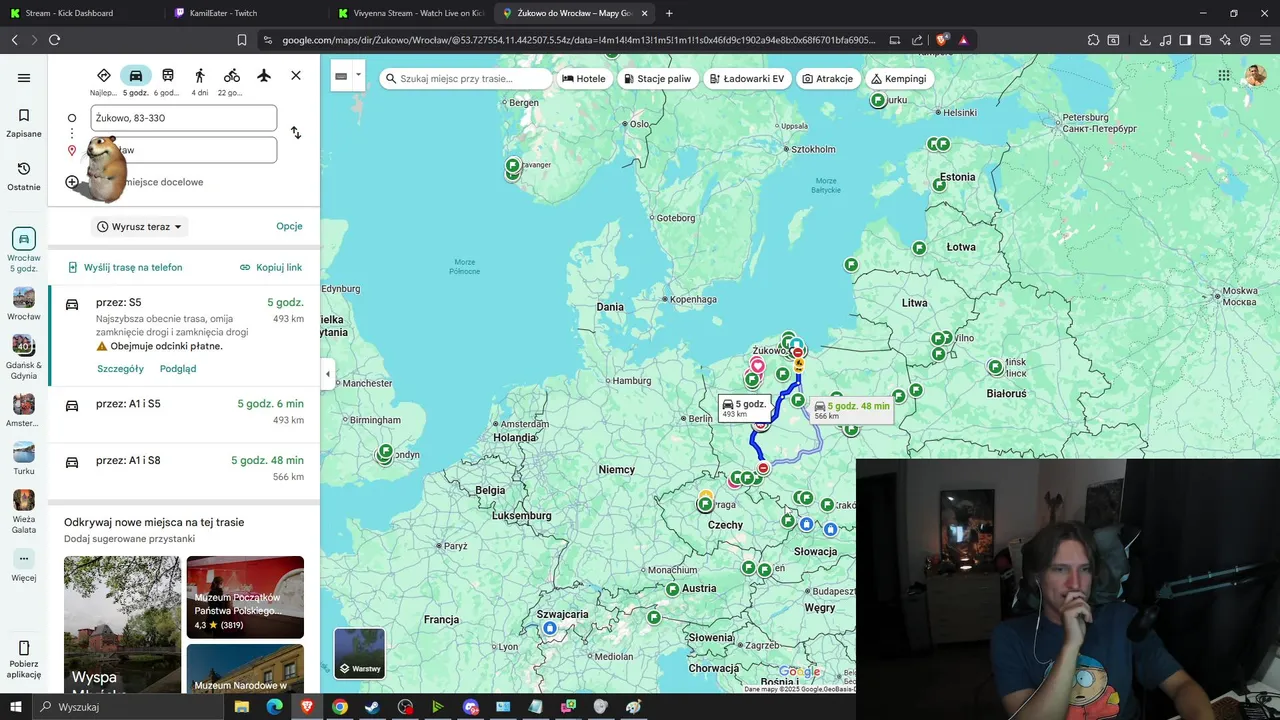This screenshot has height=720, width=1280.
Task: Open browser downloads
Action: (1145, 40)
